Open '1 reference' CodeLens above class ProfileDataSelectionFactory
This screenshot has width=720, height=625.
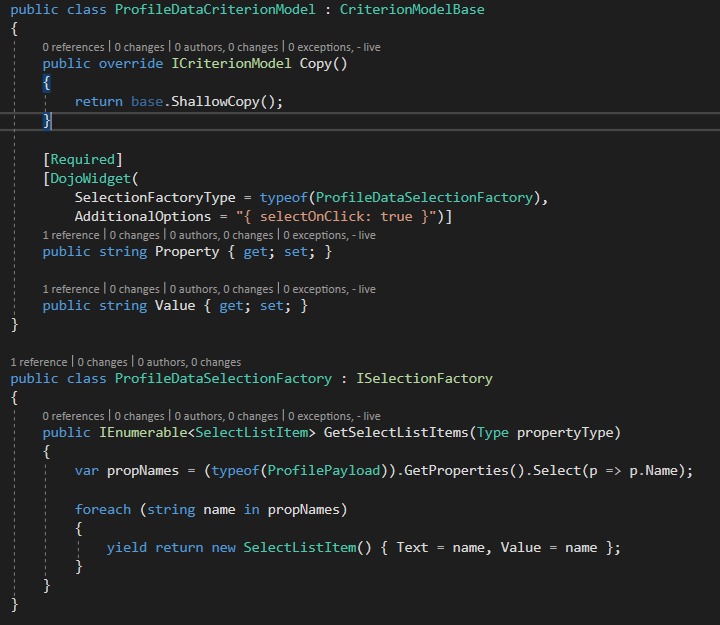[39, 362]
